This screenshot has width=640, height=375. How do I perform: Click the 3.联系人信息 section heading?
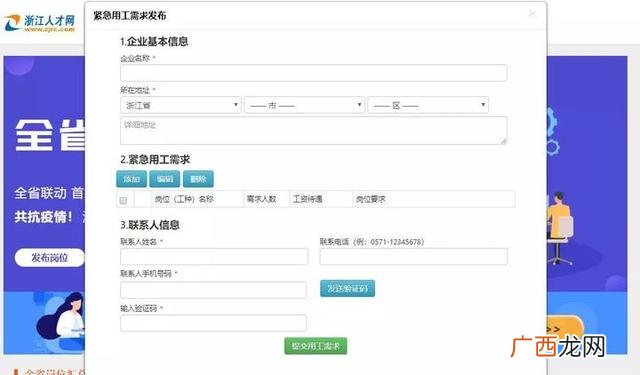[150, 225]
